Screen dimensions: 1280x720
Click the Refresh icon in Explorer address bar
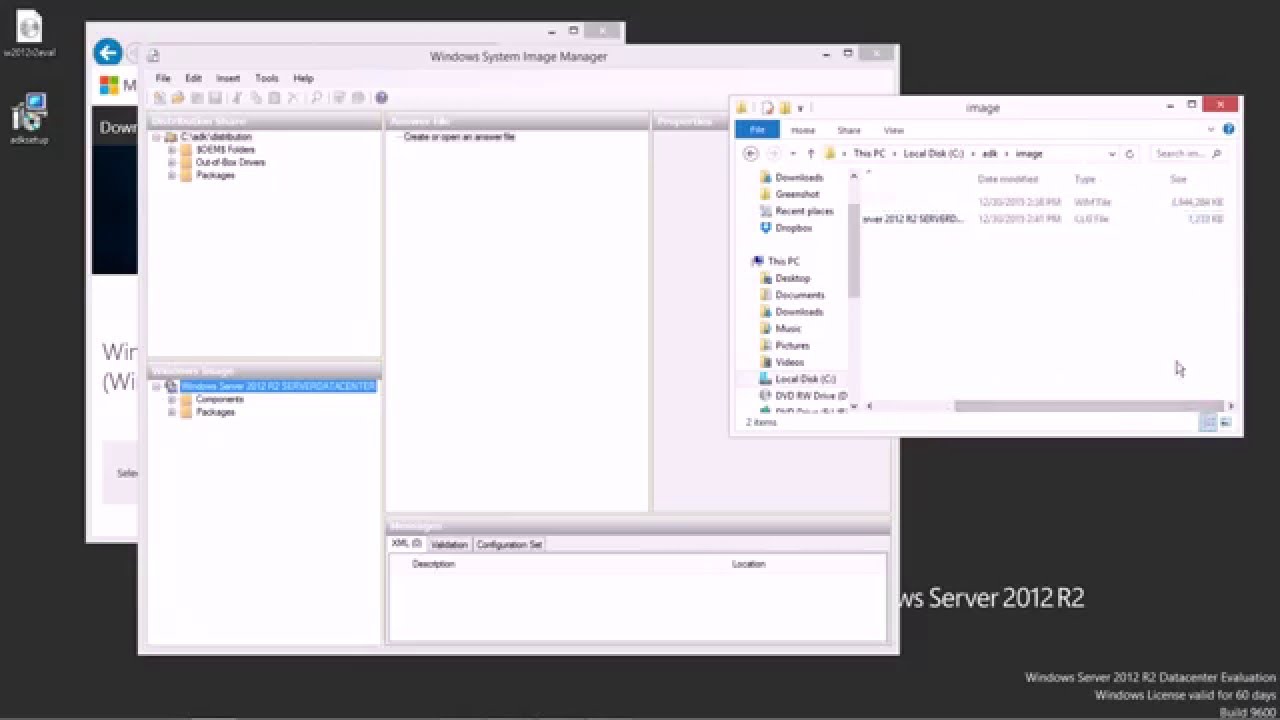pyautogui.click(x=1130, y=154)
